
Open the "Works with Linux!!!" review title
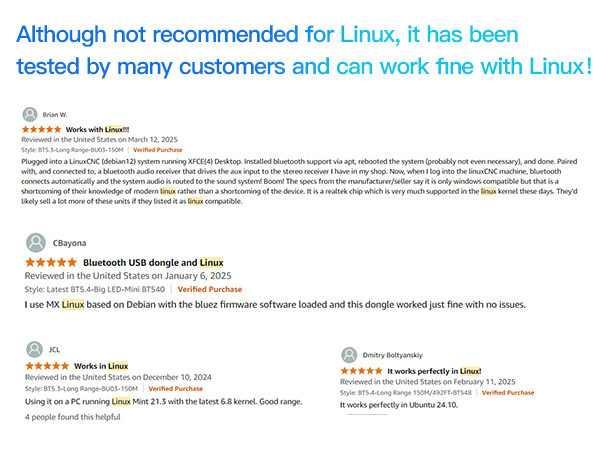tap(98, 130)
